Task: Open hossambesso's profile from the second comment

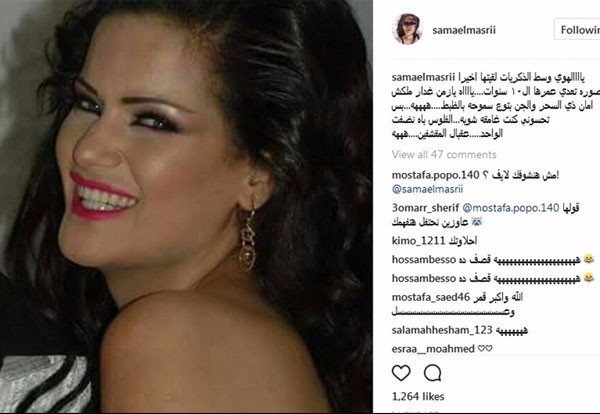Action: tap(424, 278)
